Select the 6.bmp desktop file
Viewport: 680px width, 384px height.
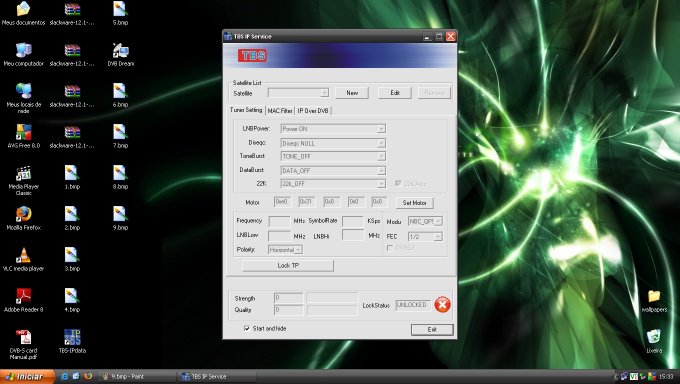[120, 95]
